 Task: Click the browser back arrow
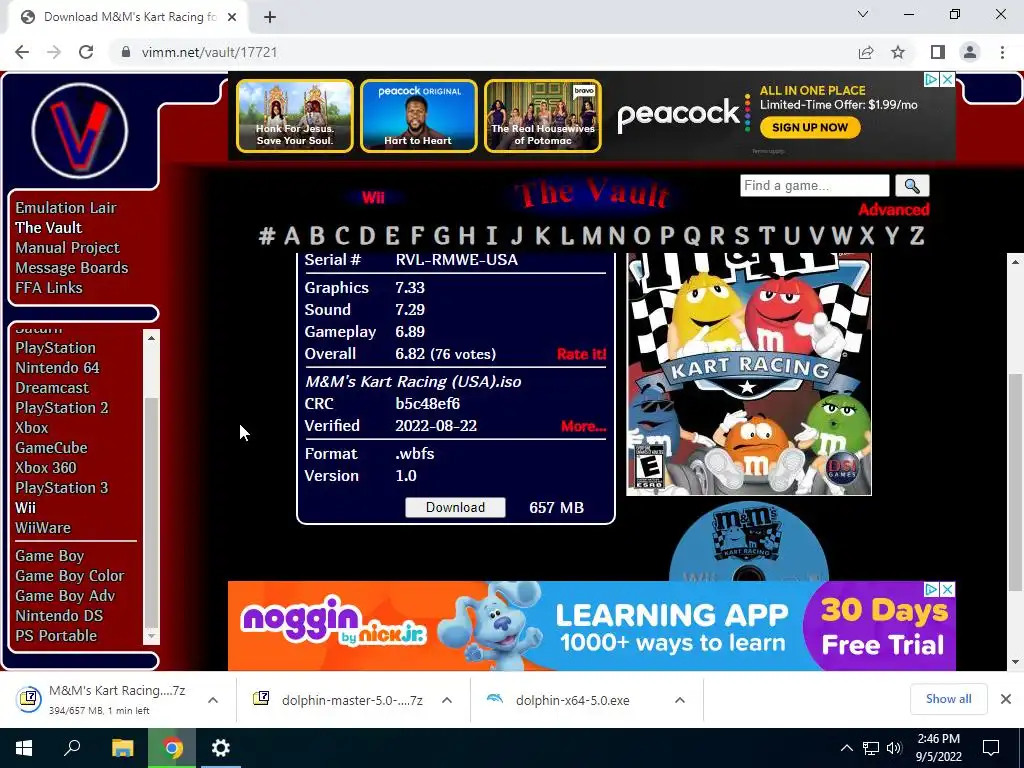[x=22, y=52]
